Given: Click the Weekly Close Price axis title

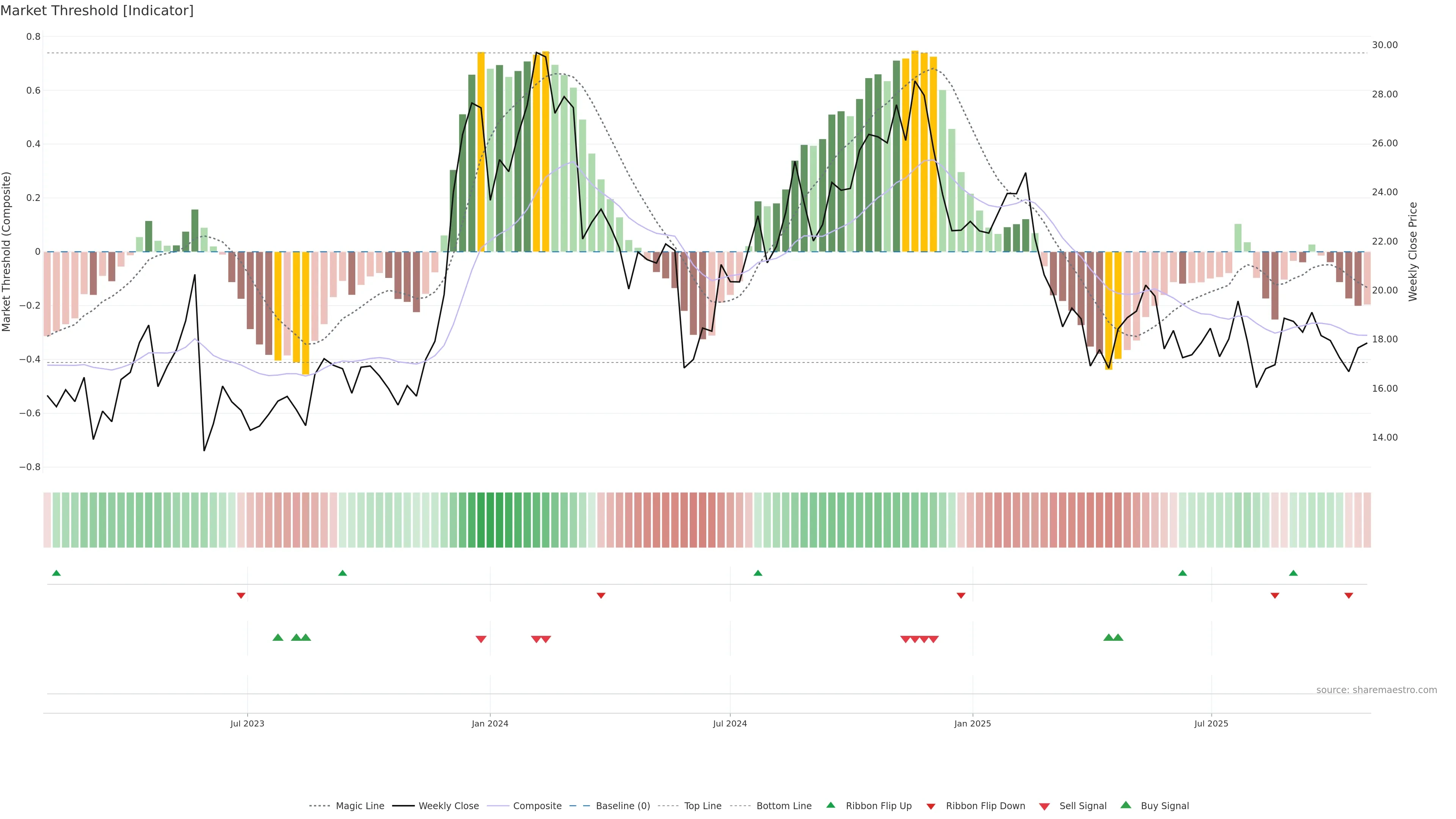Looking at the screenshot, I should point(1413,251).
